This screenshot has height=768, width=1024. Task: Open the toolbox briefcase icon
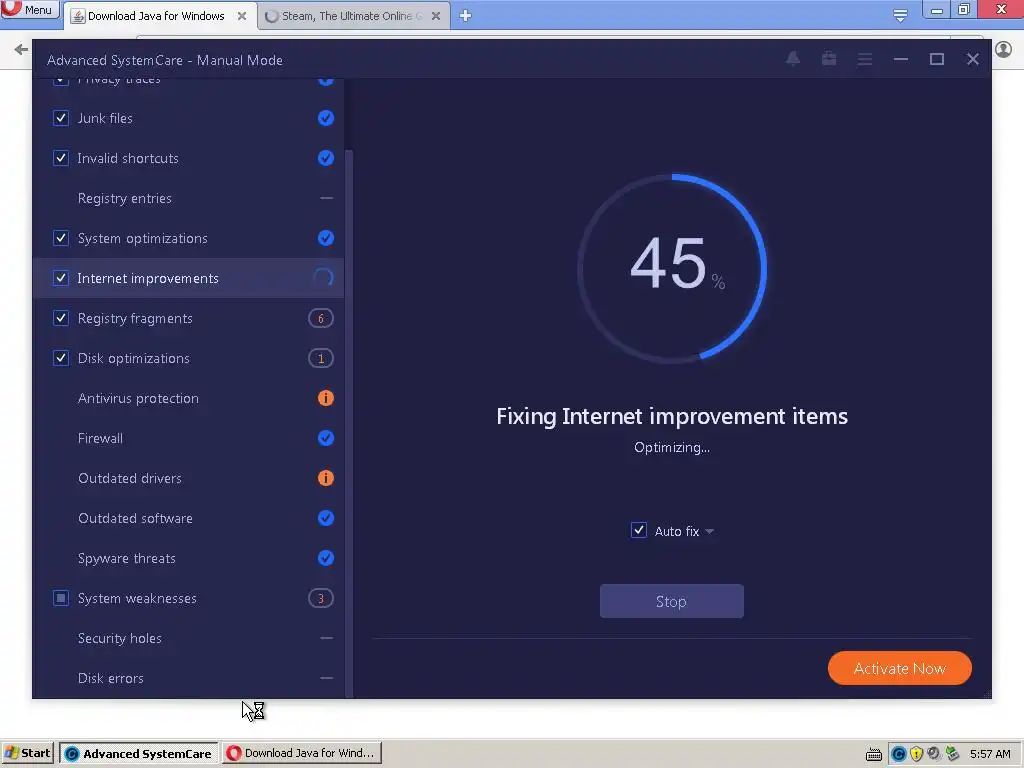tap(829, 59)
